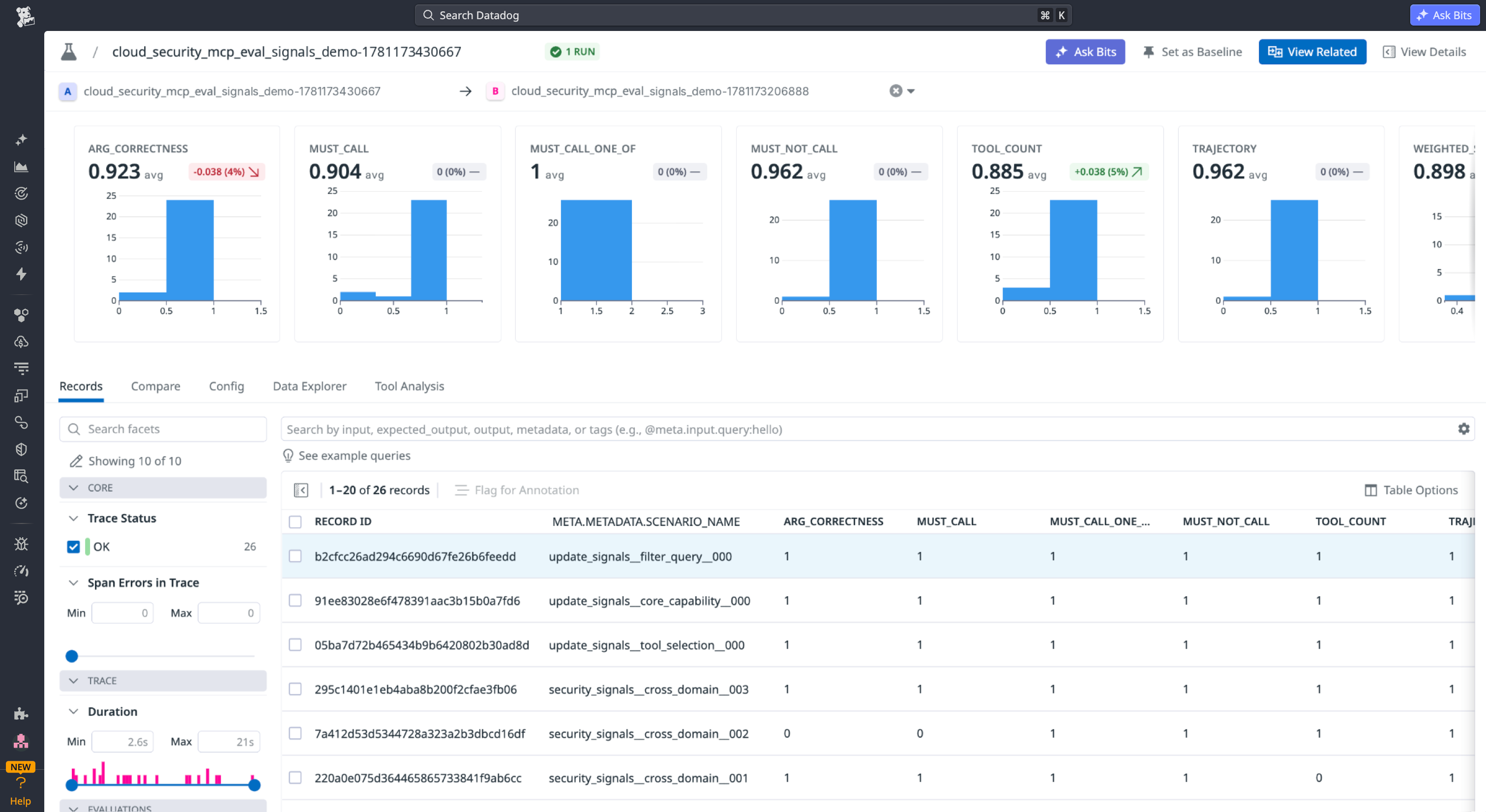Click View Details button
Viewport: 1486px width, 812px height.
[1424, 52]
